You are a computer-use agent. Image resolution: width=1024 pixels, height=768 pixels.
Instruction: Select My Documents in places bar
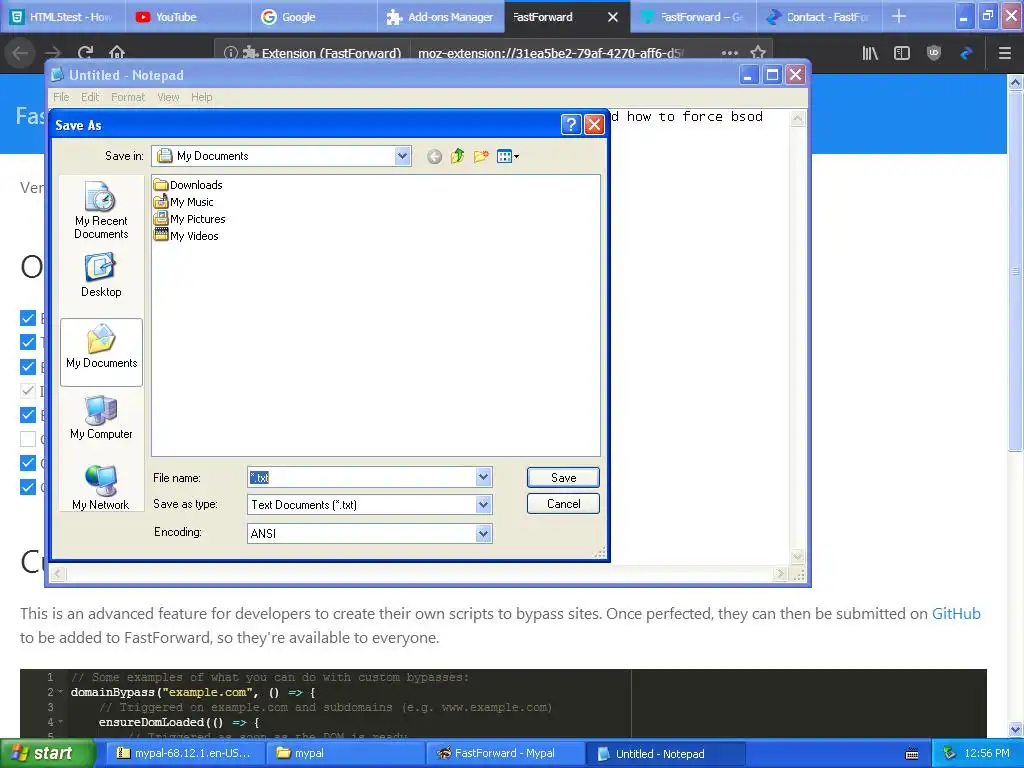pos(101,352)
